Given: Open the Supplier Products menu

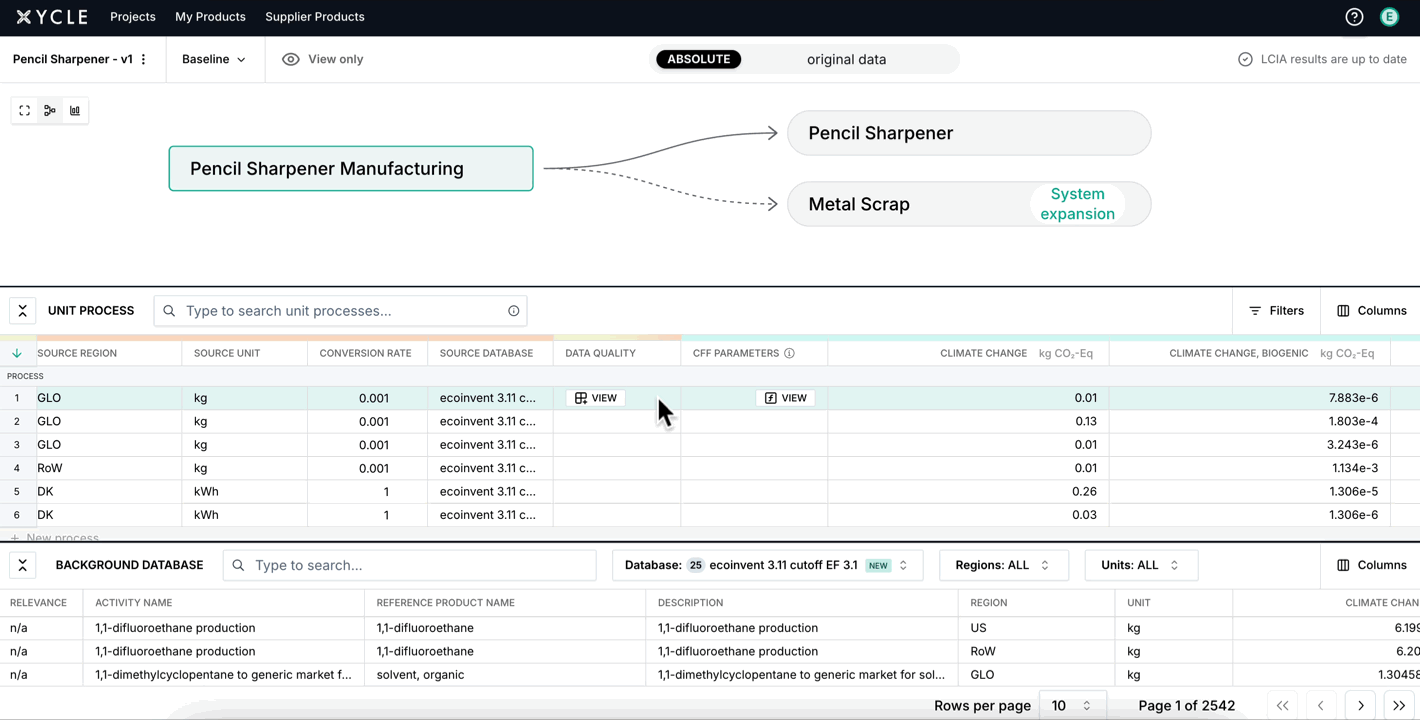Looking at the screenshot, I should pyautogui.click(x=314, y=17).
